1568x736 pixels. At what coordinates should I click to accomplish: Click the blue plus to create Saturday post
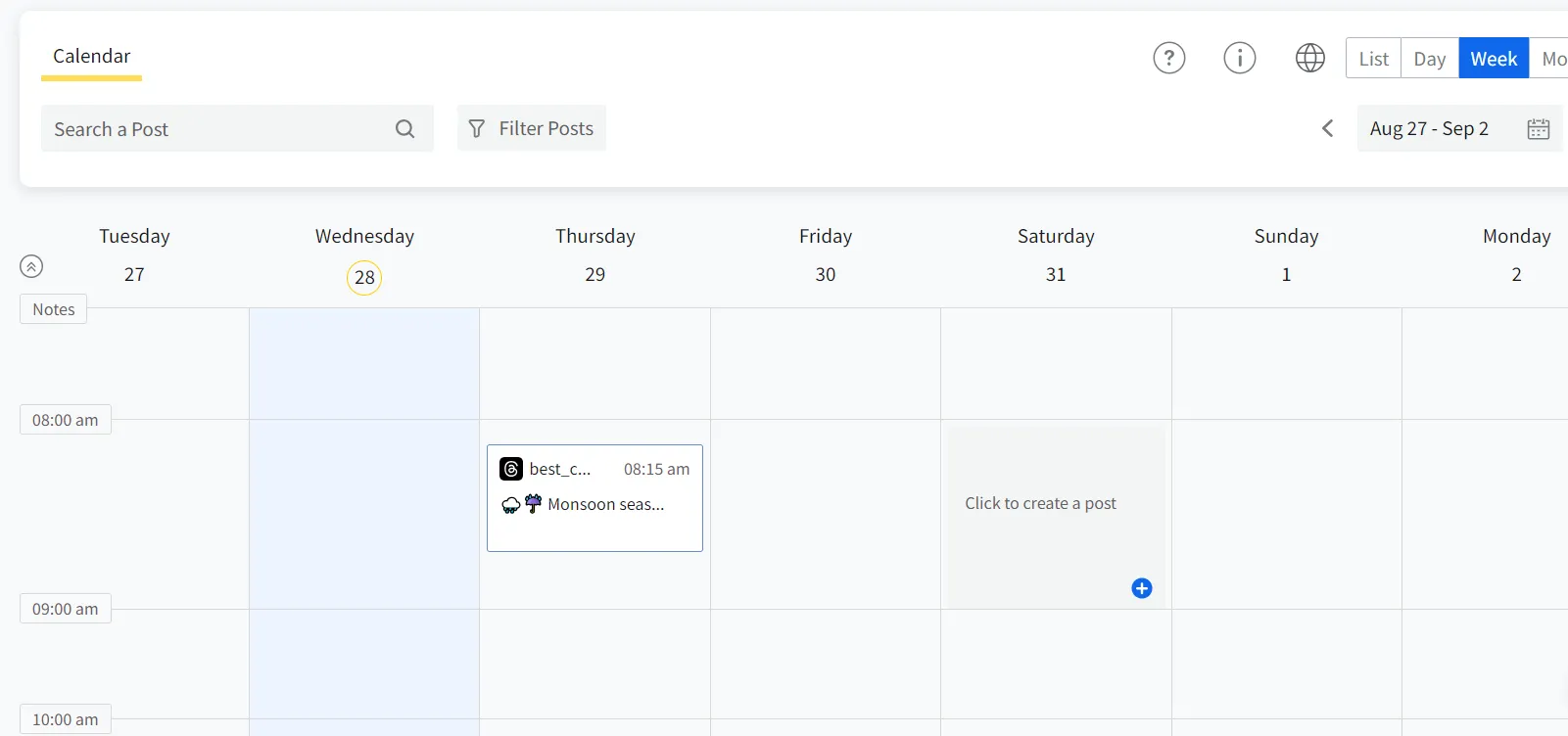(1141, 588)
